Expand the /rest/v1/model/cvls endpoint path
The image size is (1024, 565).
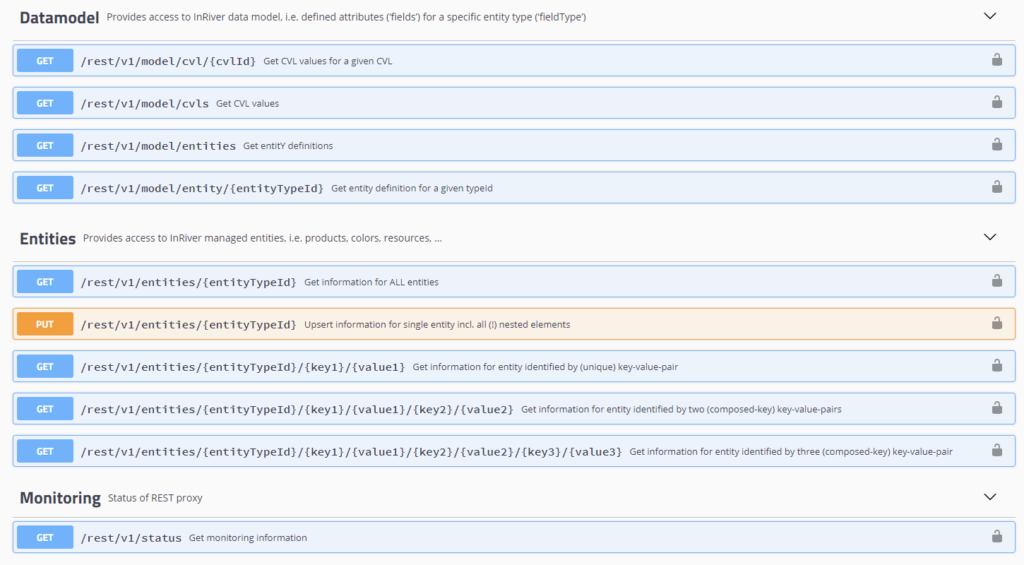(x=145, y=103)
